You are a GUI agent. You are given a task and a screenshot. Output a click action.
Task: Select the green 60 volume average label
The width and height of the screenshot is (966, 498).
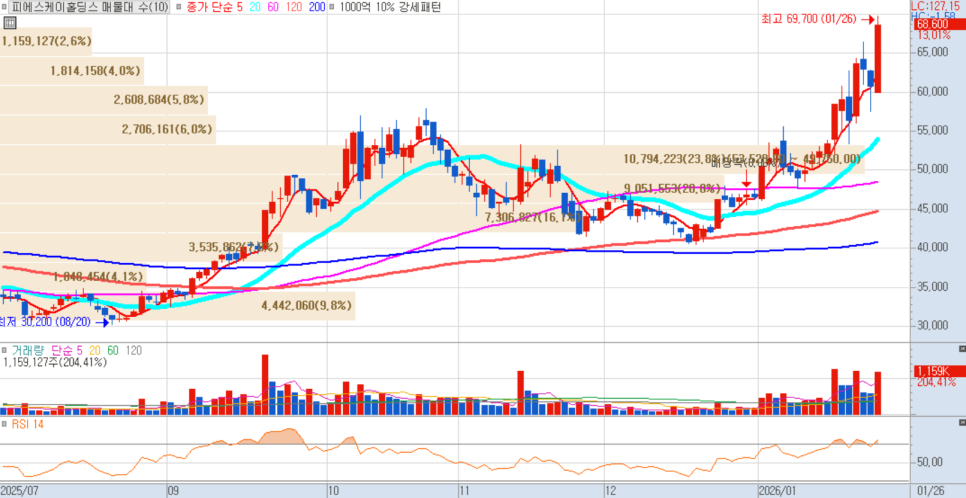click(113, 351)
